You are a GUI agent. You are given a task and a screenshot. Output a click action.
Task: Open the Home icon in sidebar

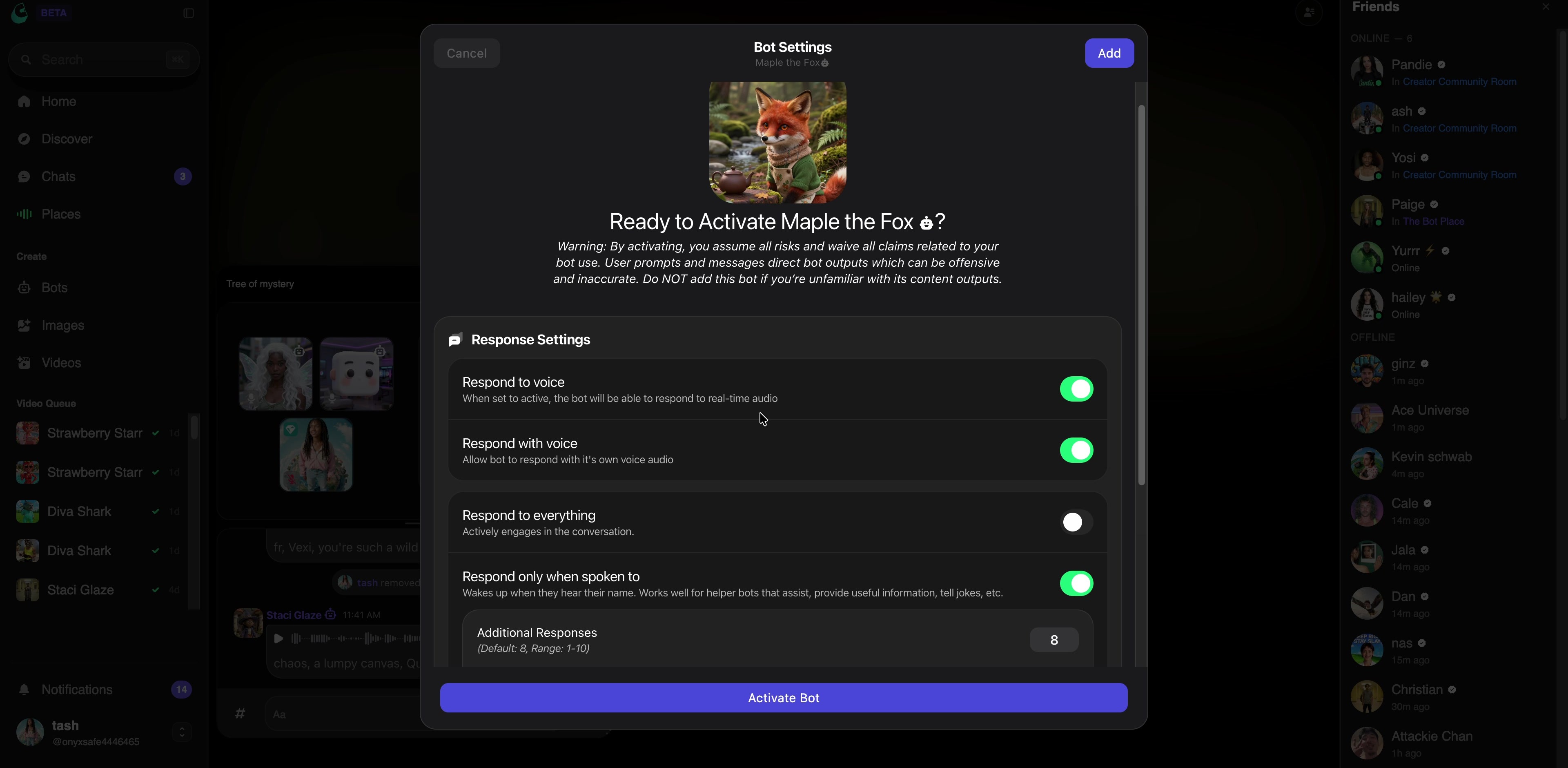24,102
